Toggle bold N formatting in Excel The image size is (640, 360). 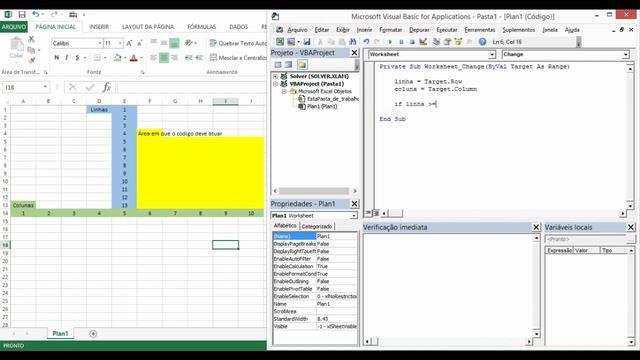tap(57, 58)
